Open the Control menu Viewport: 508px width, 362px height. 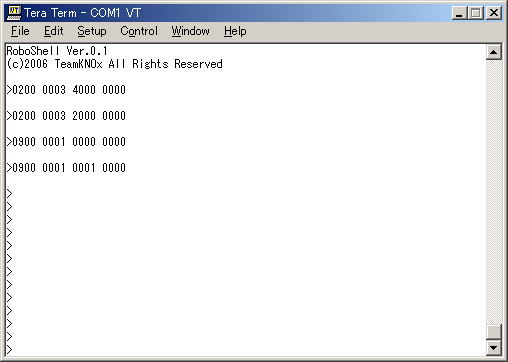(x=139, y=31)
